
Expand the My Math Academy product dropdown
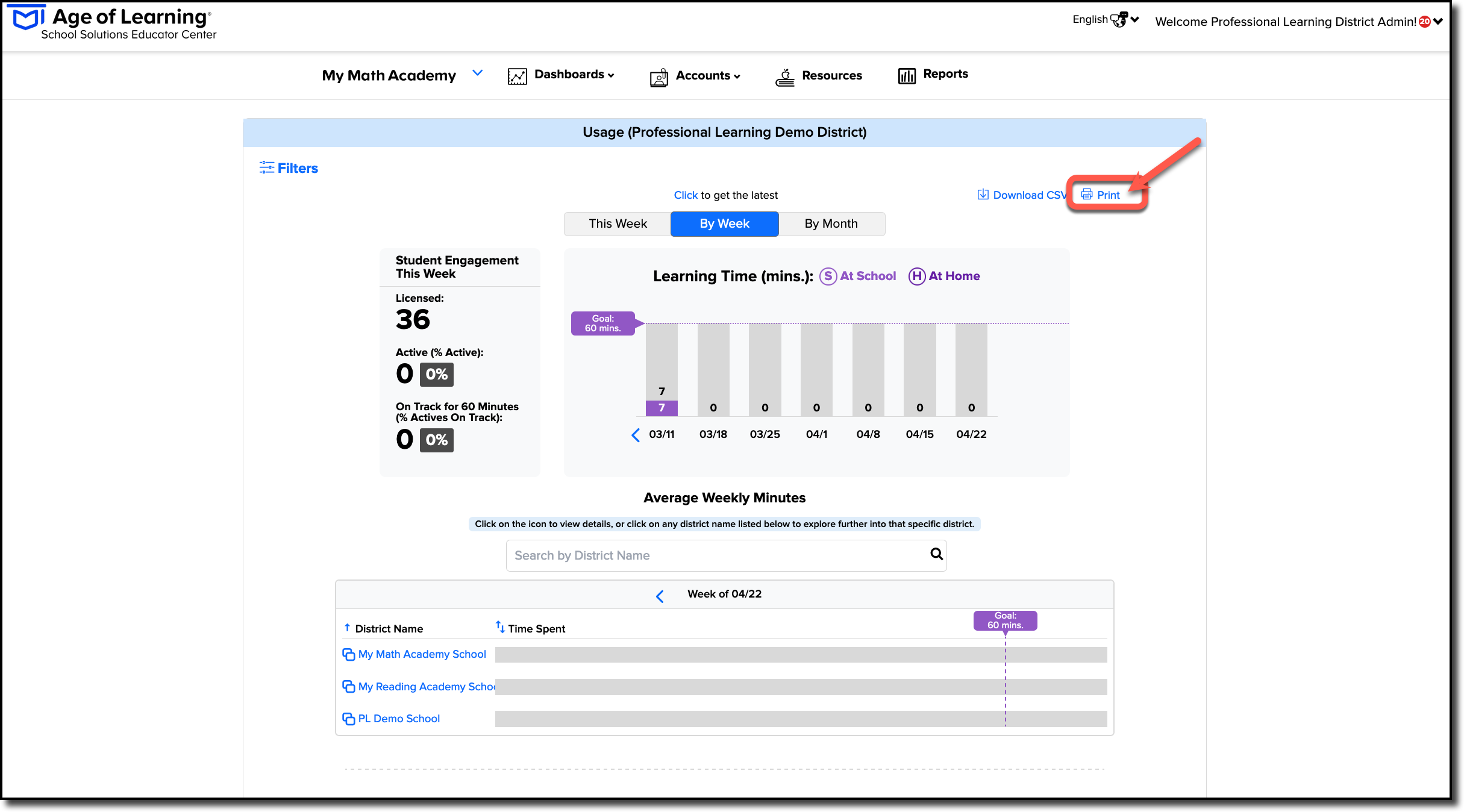coord(478,73)
